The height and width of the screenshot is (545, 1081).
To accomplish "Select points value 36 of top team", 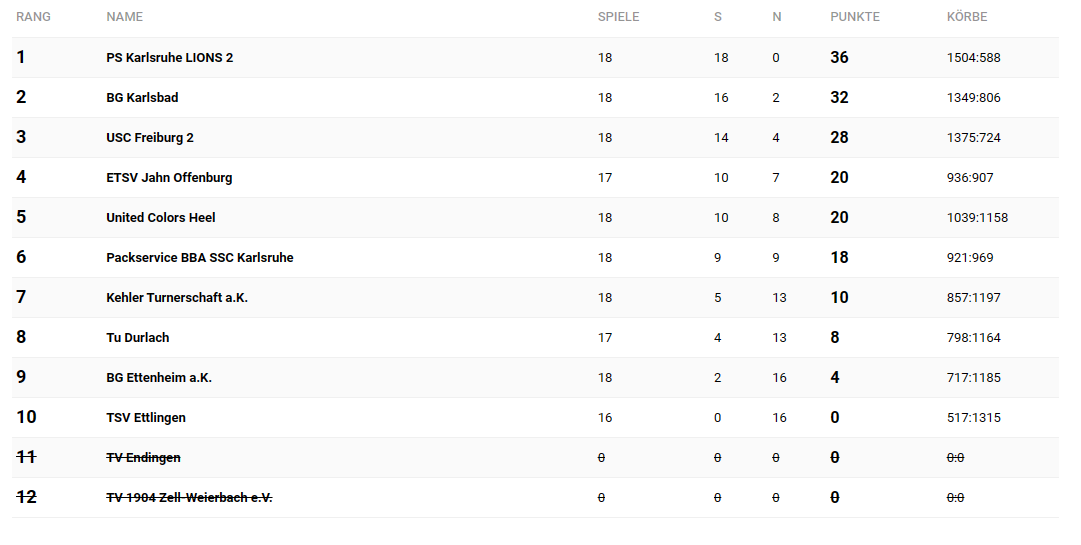I will point(839,58).
